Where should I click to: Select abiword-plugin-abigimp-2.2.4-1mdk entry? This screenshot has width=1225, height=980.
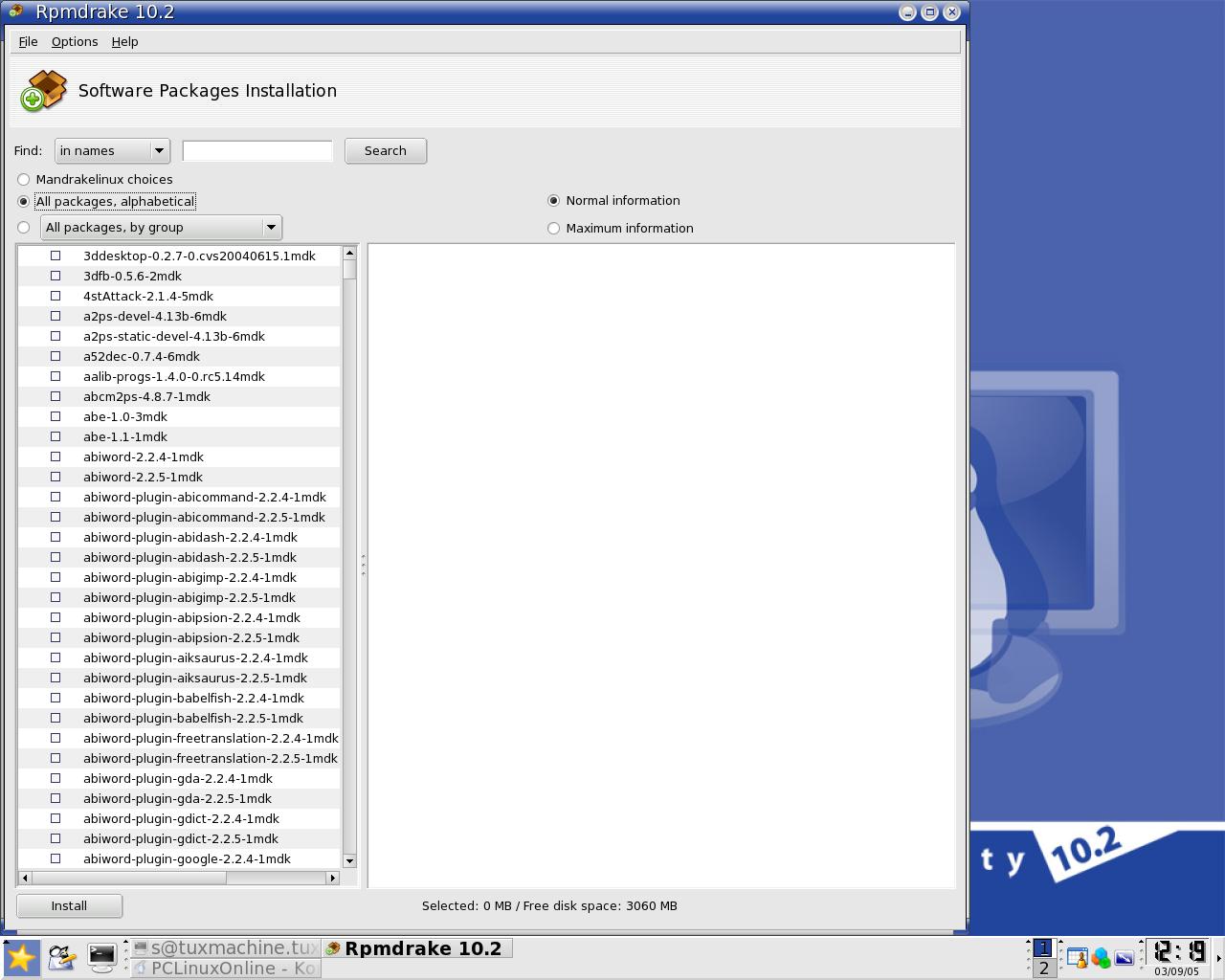pyautogui.click(x=189, y=577)
